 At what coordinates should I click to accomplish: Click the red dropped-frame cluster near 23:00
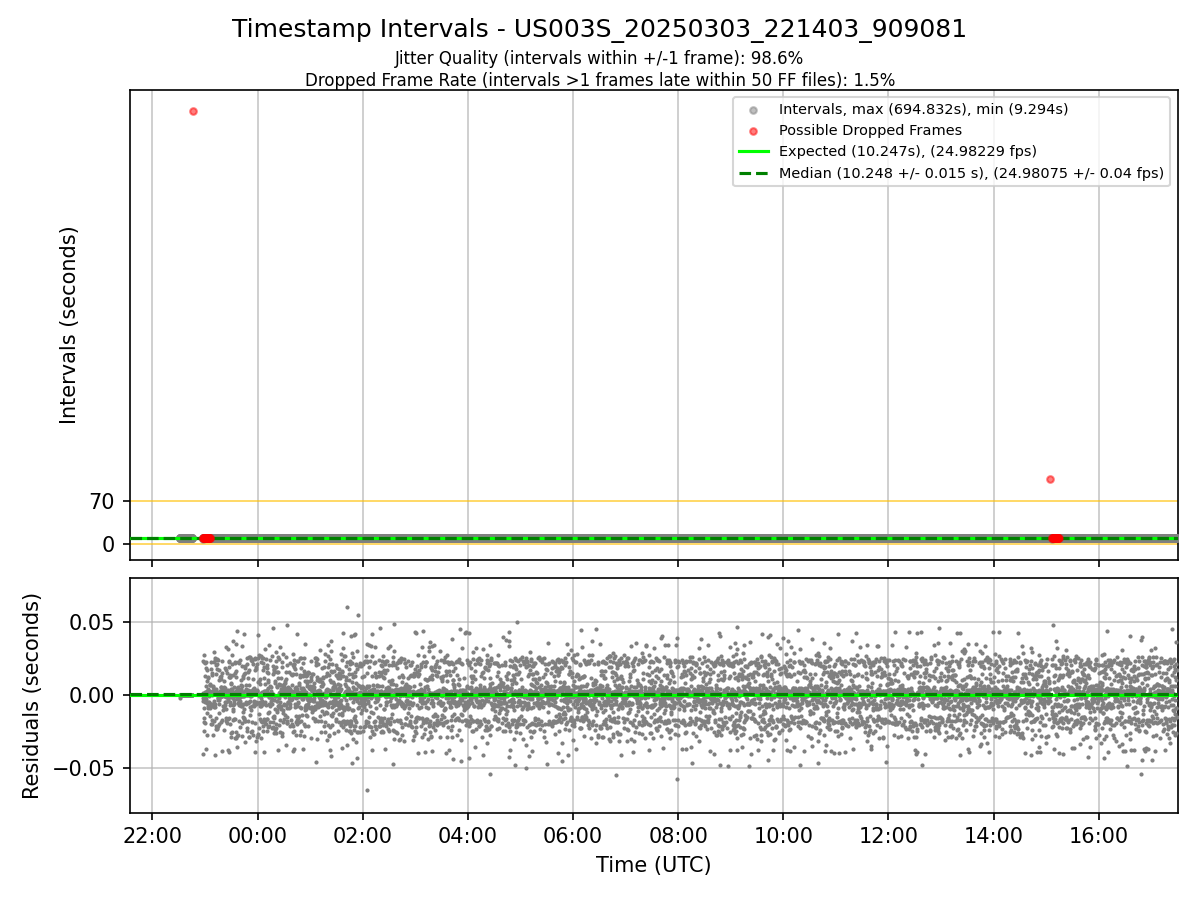[x=206, y=538]
